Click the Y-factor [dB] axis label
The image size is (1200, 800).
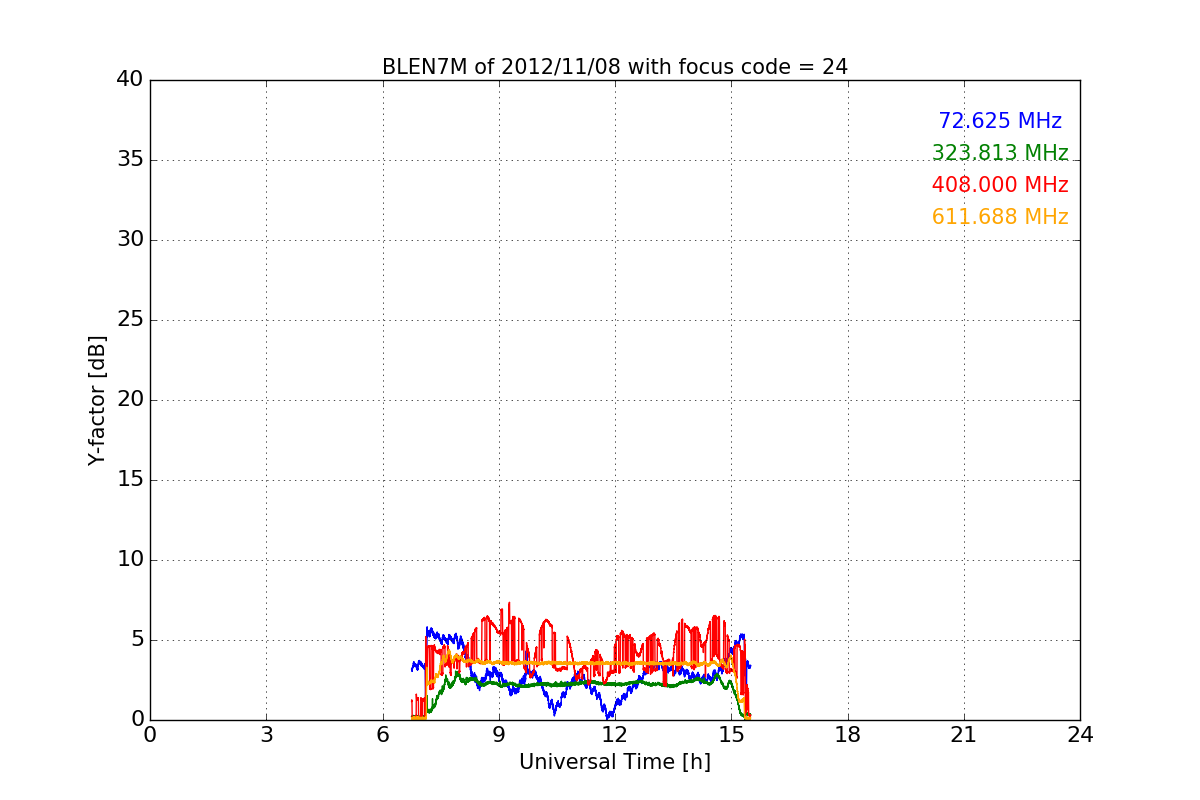point(97,400)
